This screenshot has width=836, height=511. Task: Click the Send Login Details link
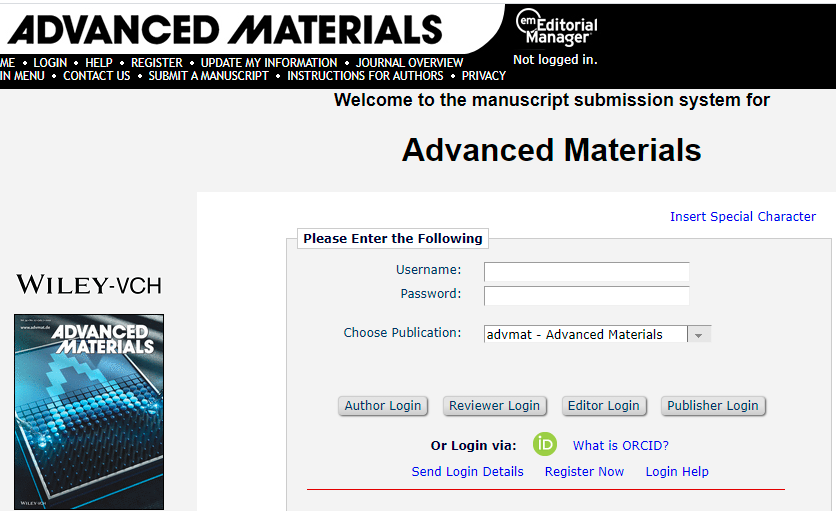(x=467, y=472)
